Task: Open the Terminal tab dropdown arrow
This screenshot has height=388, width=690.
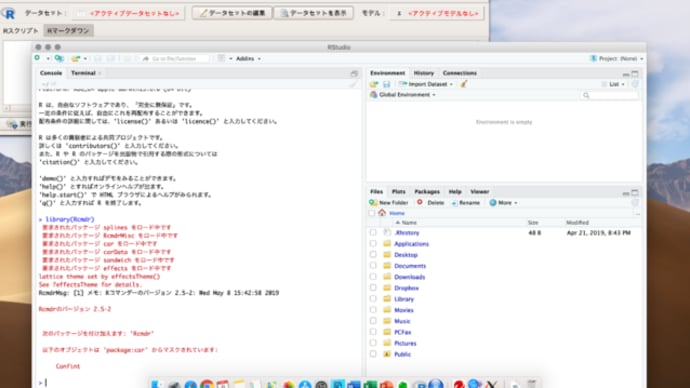Action: 100,73
